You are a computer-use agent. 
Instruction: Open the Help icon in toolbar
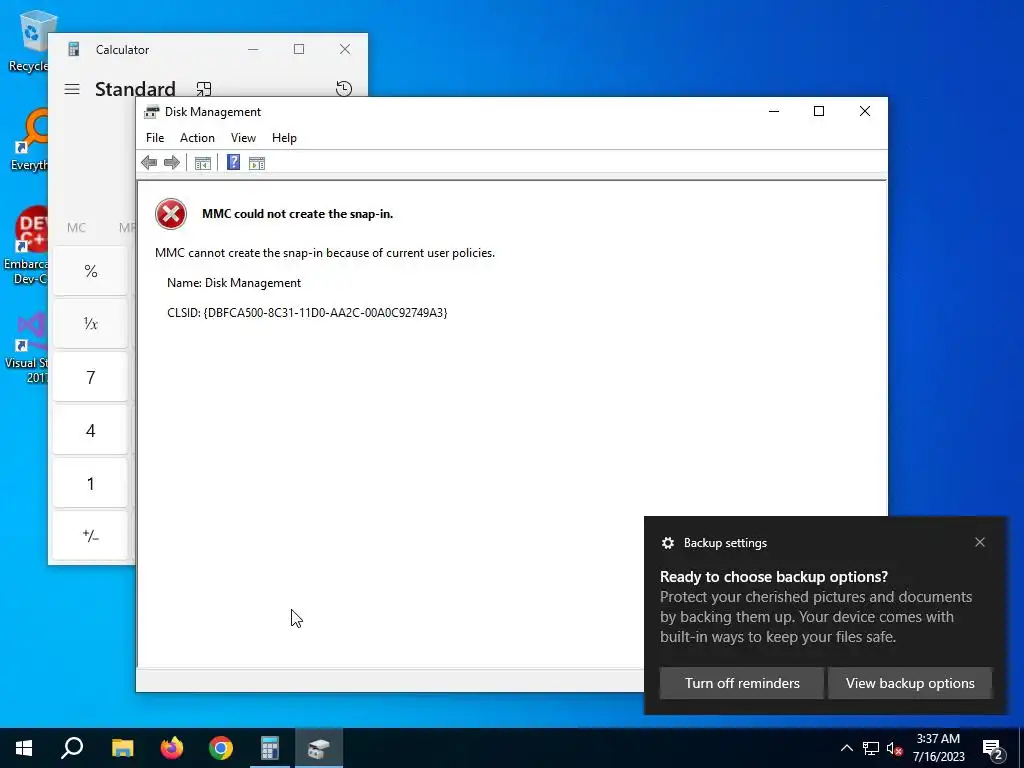[233, 163]
